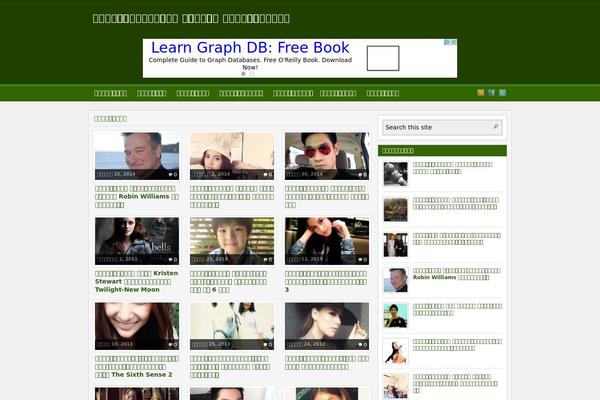Screen dimensions: 600x400
Task: Open the smiling young boy thumbnail
Action: pyautogui.click(x=232, y=241)
